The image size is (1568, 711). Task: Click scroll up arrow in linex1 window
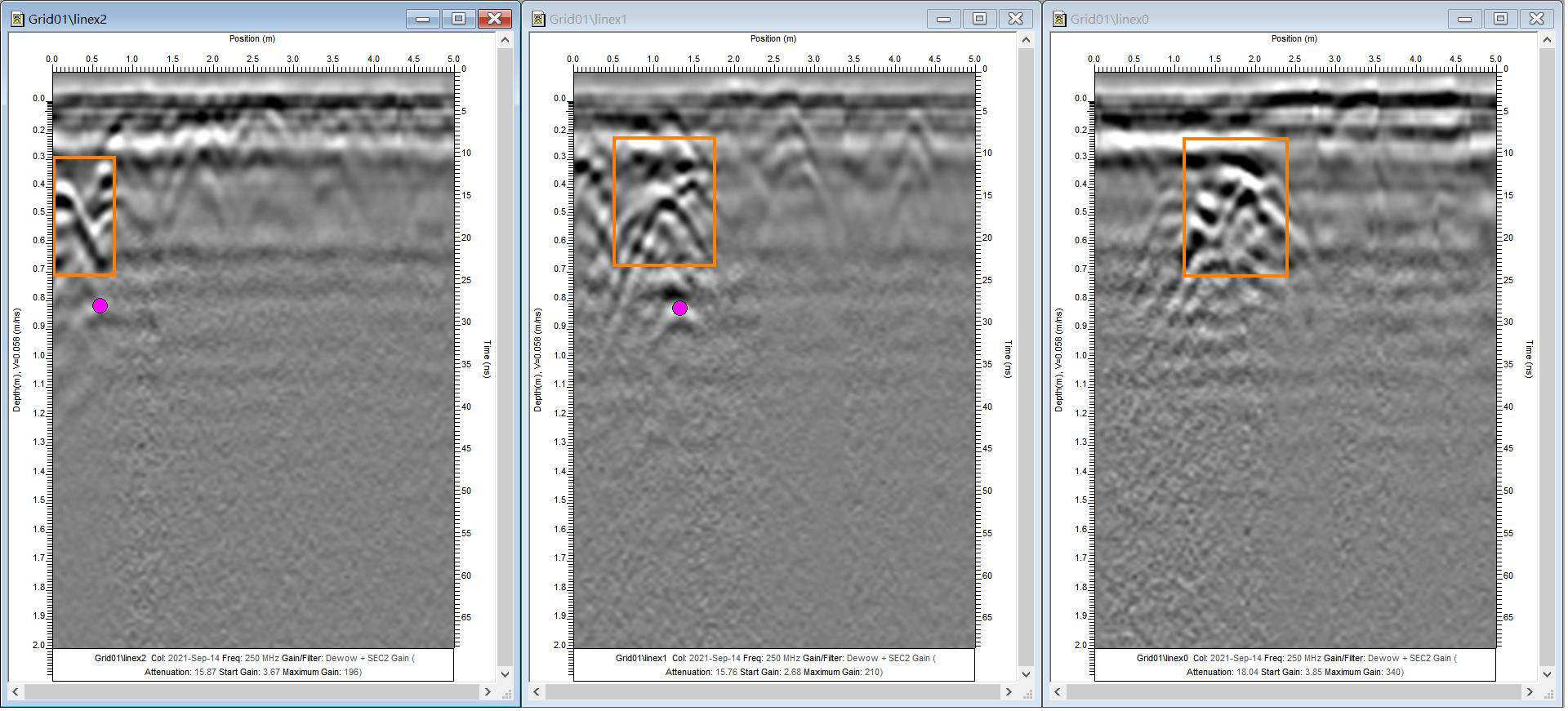tap(1026, 40)
